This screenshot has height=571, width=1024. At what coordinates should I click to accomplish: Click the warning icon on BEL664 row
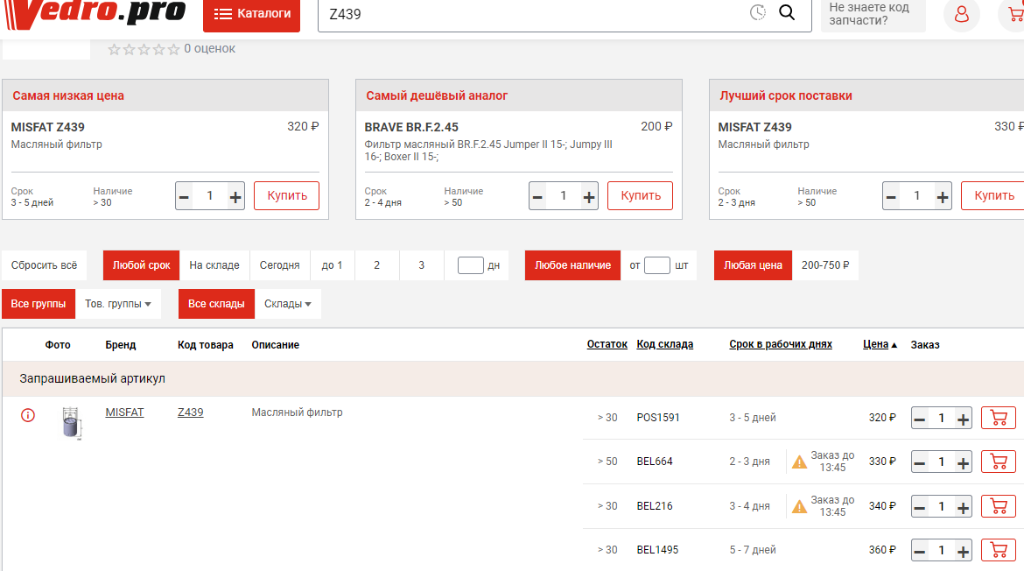(x=799, y=462)
